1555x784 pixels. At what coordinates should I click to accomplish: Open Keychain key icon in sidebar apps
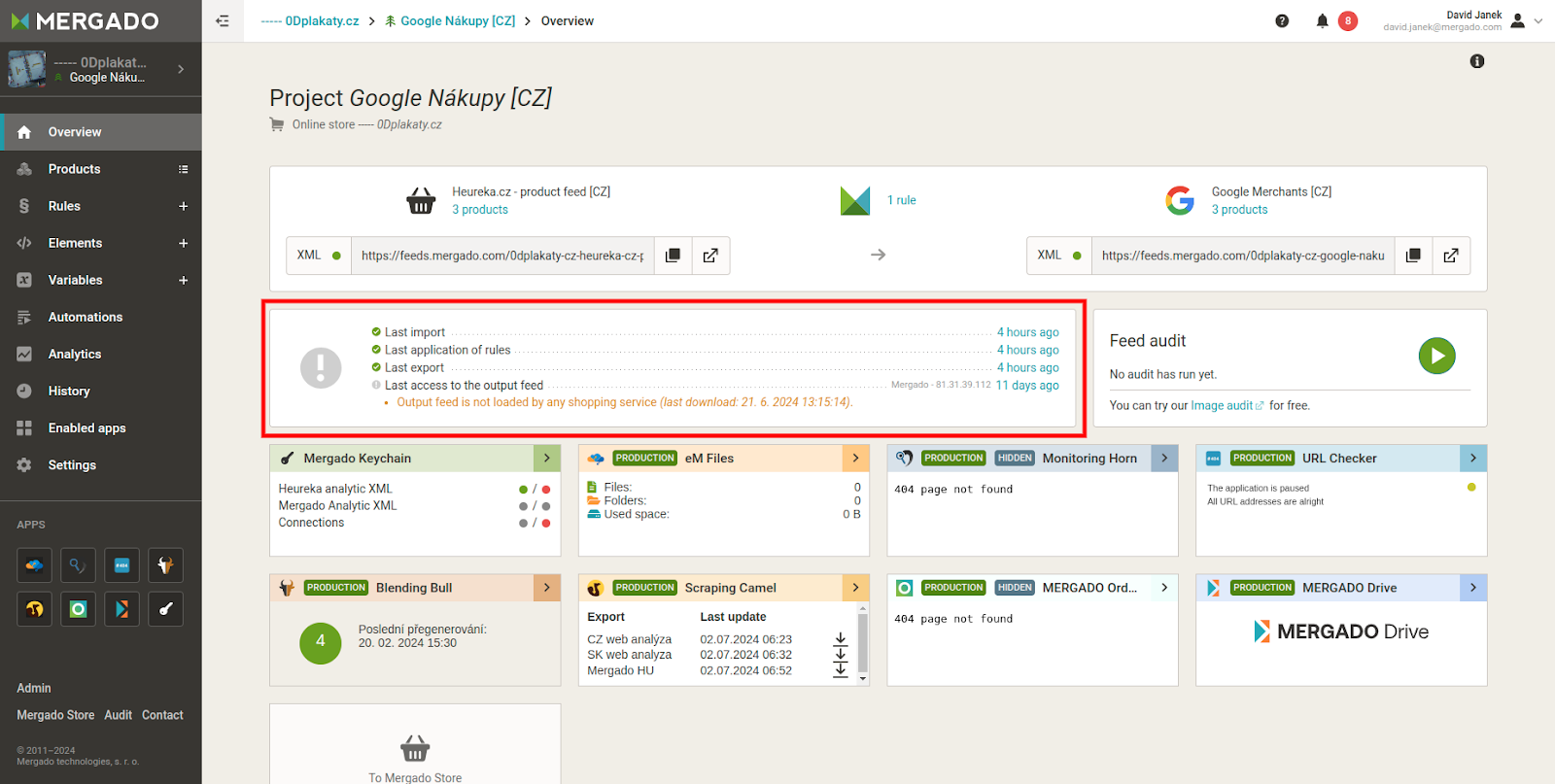165,609
